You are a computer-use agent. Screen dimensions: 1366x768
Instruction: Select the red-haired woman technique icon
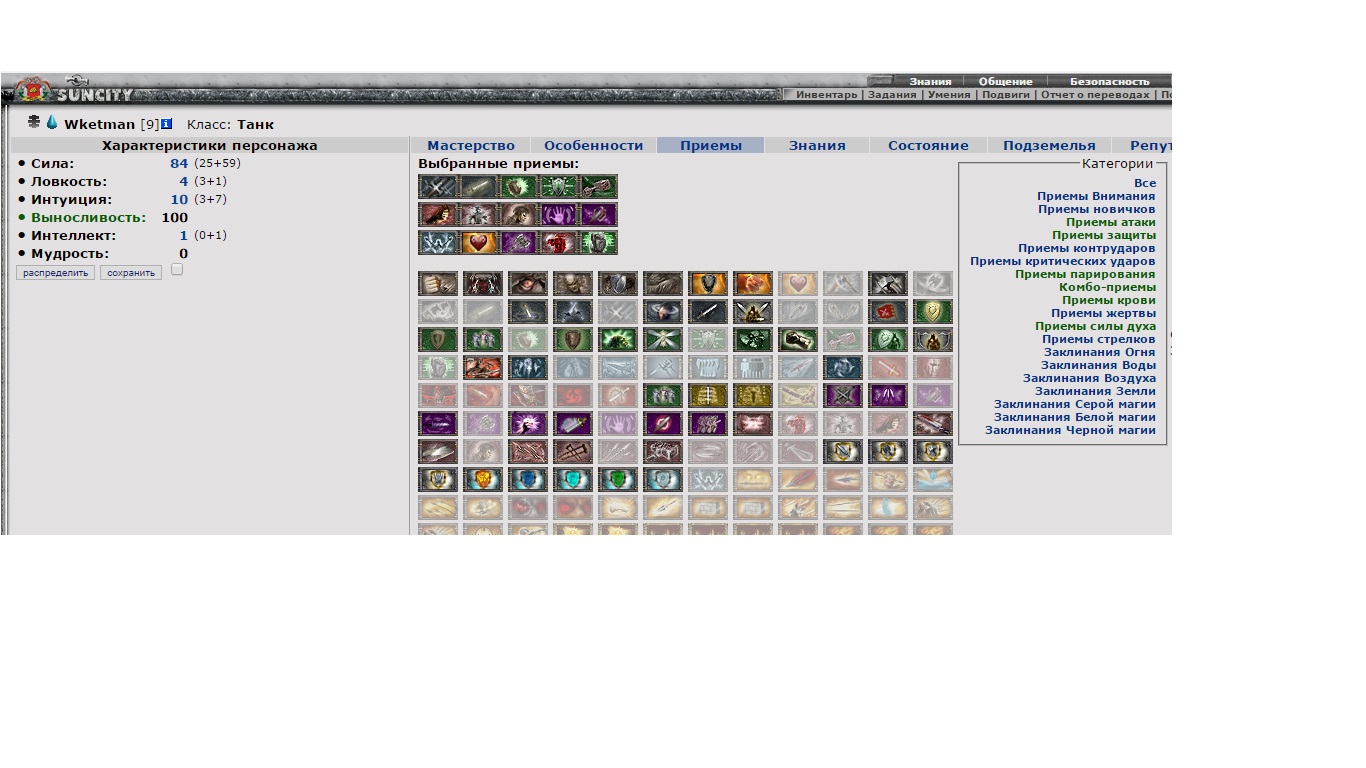(x=438, y=215)
